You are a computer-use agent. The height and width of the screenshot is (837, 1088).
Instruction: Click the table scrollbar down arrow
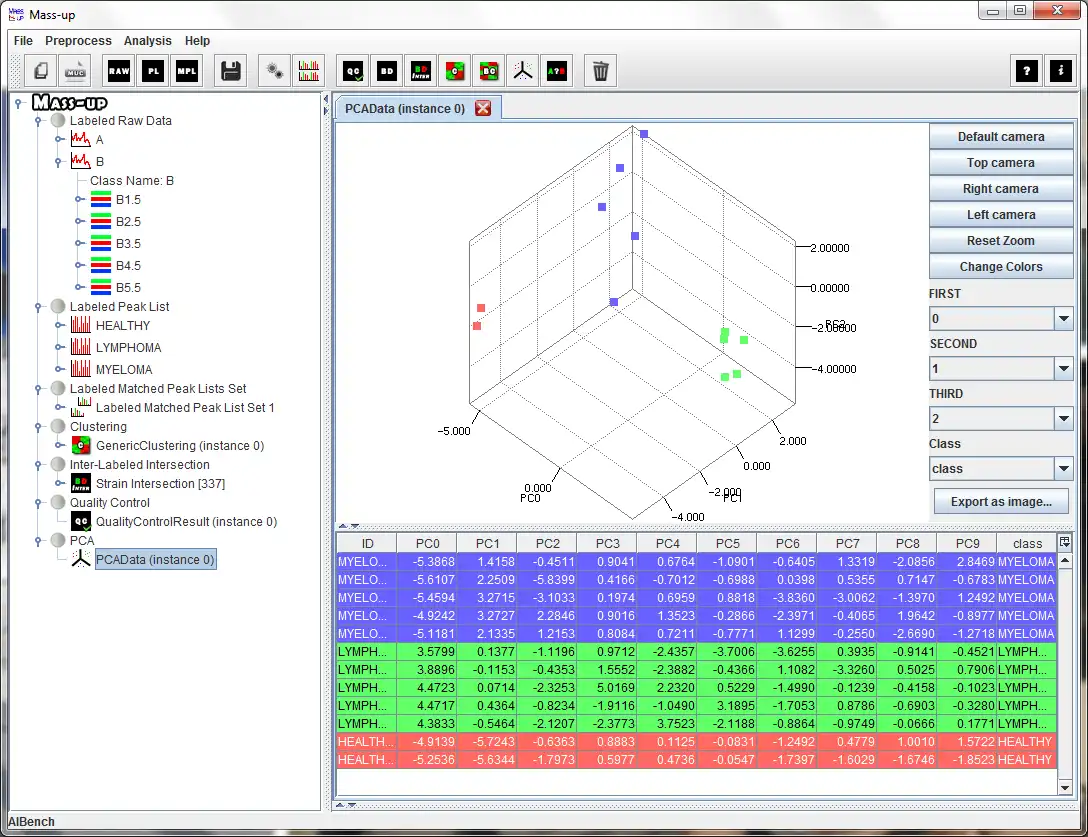coord(1065,787)
